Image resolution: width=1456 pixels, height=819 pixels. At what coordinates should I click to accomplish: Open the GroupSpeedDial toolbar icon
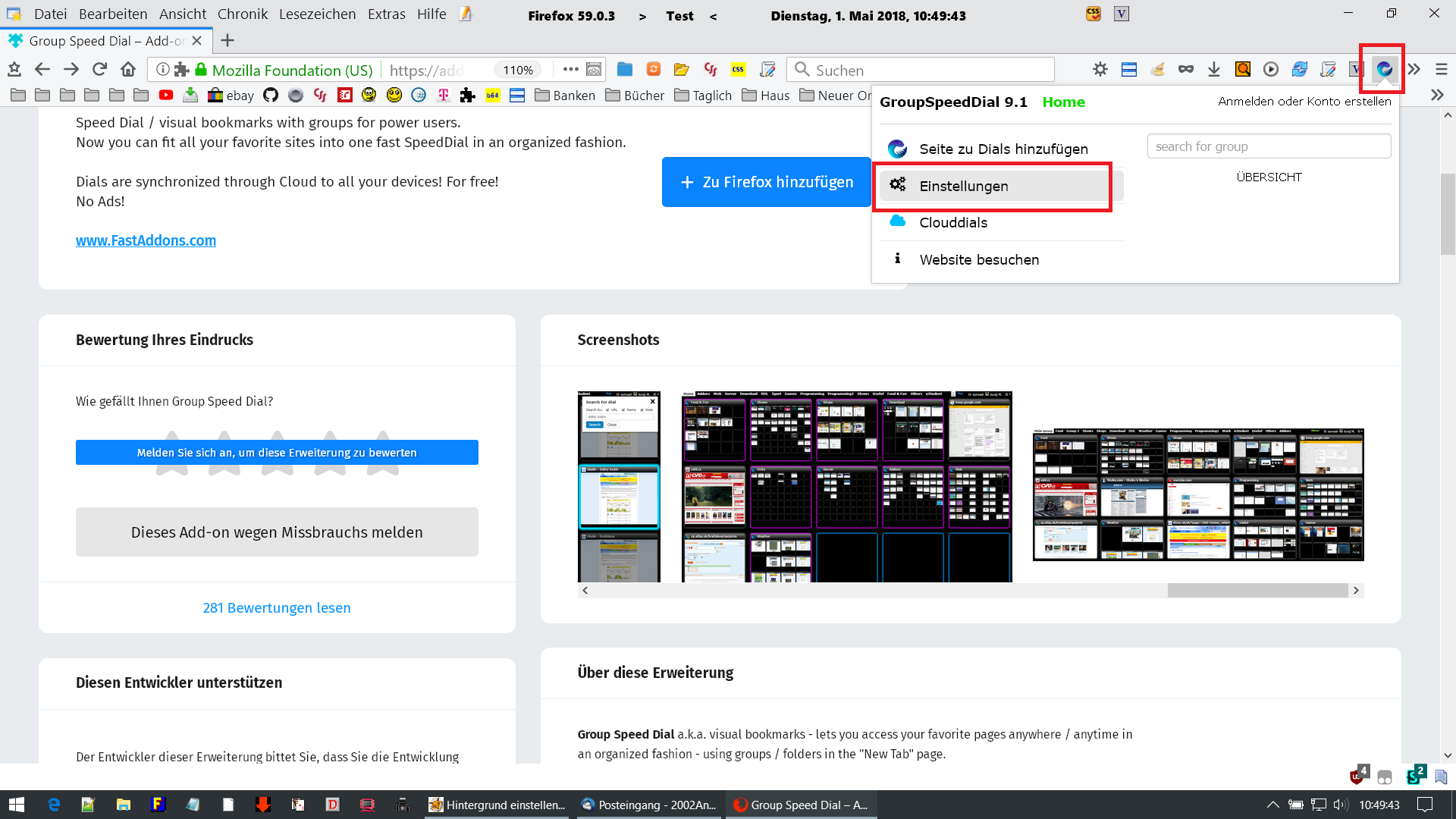(x=1384, y=69)
